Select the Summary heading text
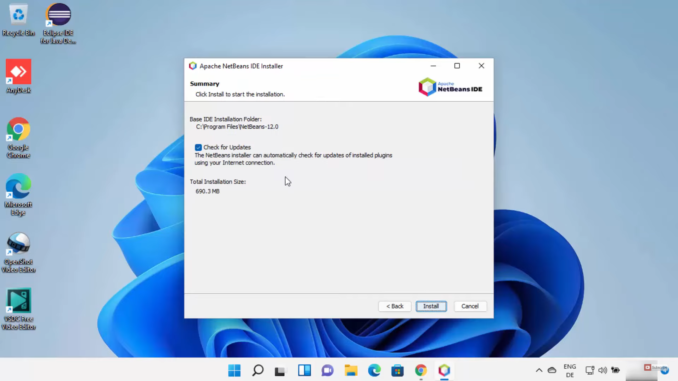 [x=205, y=84]
